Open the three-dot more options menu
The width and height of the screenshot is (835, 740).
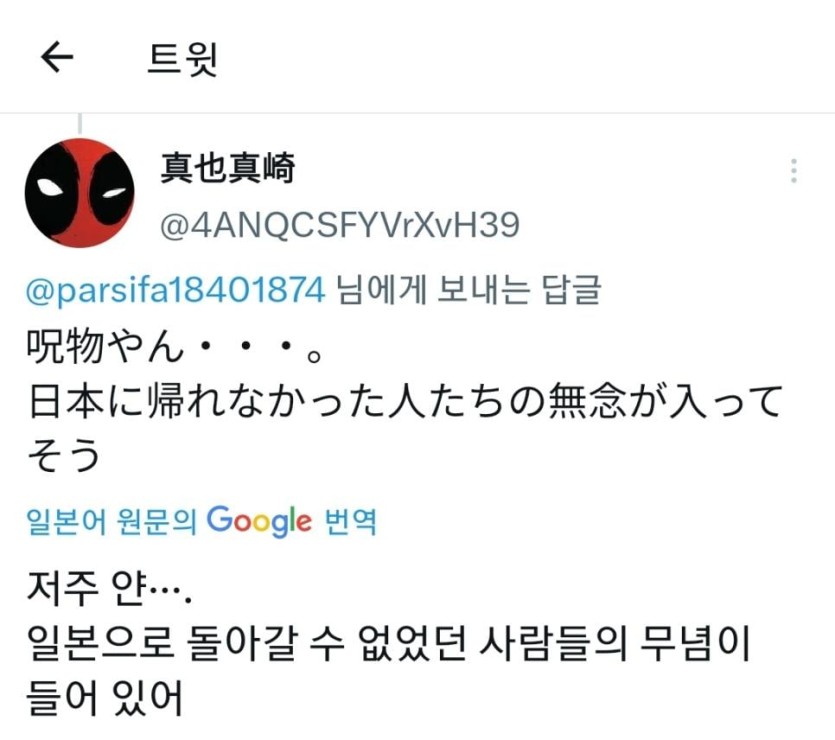(793, 171)
